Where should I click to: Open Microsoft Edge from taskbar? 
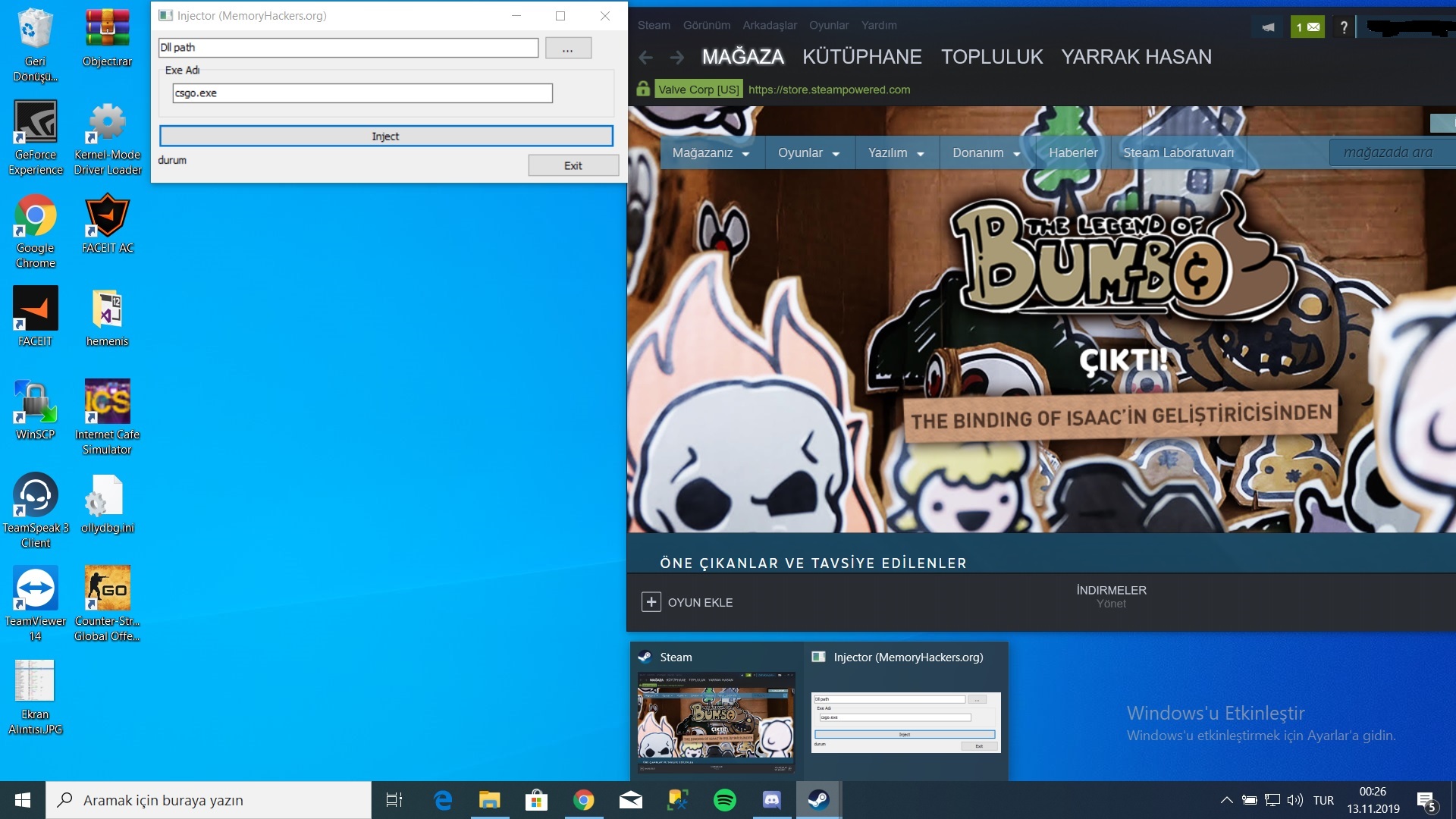(x=443, y=800)
